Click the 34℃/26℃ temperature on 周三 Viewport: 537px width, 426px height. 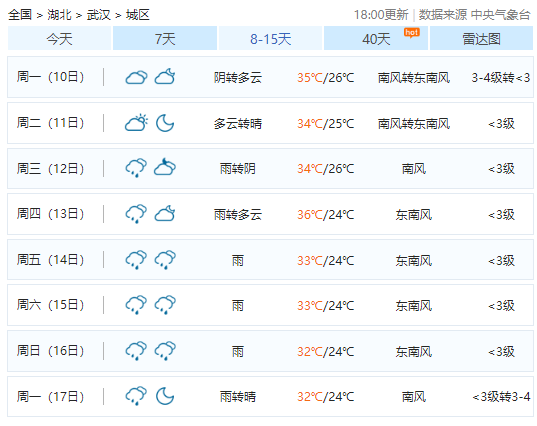(325, 169)
